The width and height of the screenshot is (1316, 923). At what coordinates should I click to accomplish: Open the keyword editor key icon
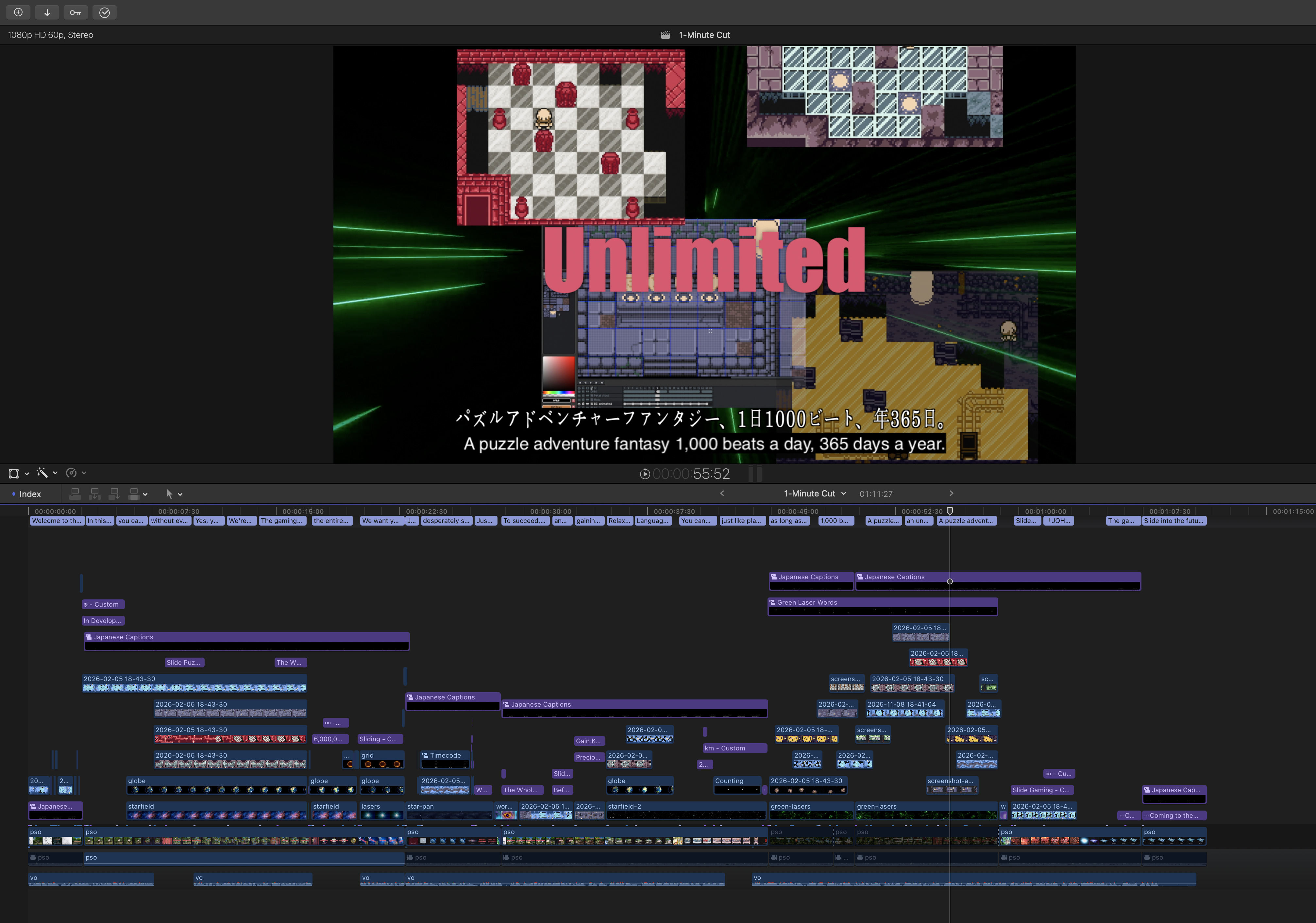(76, 12)
